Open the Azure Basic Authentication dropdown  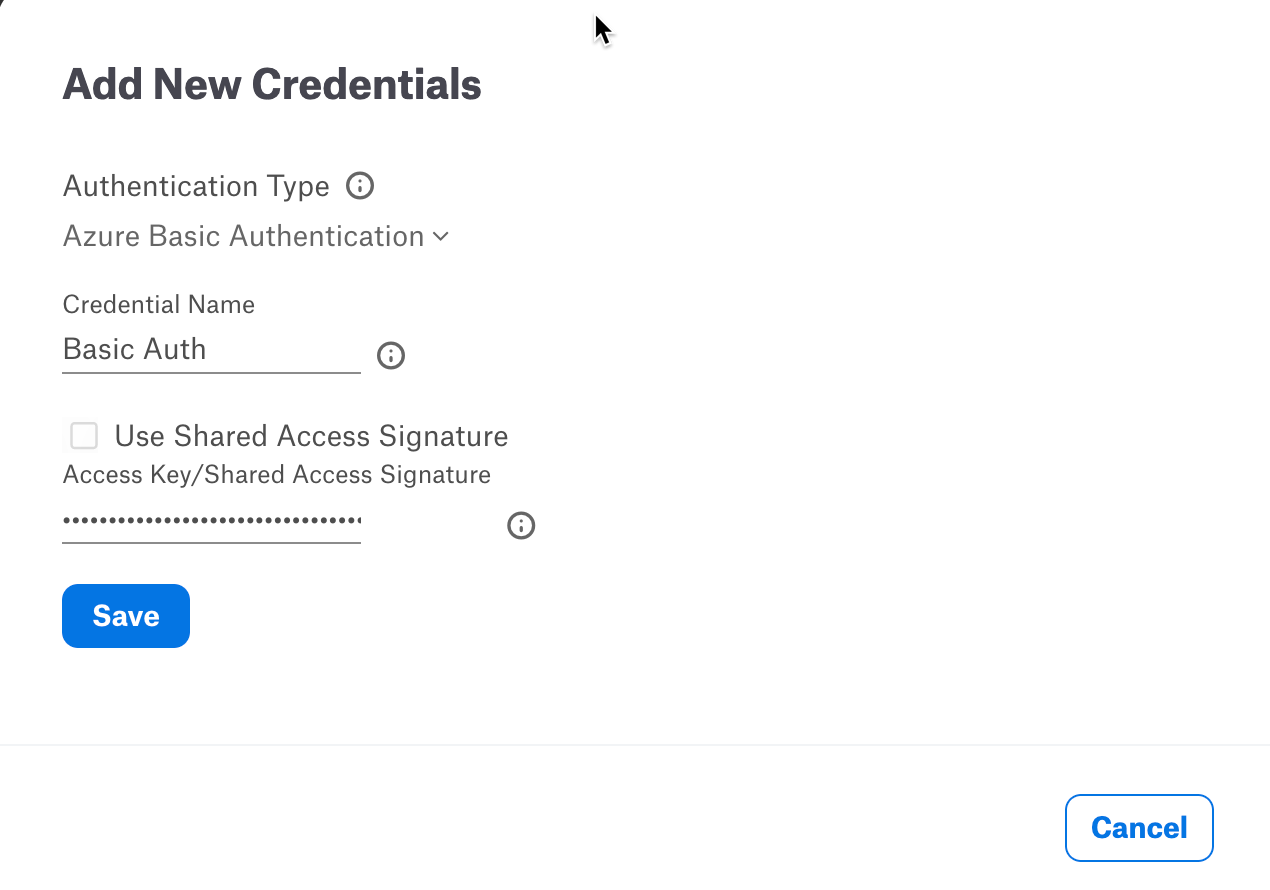coord(256,237)
